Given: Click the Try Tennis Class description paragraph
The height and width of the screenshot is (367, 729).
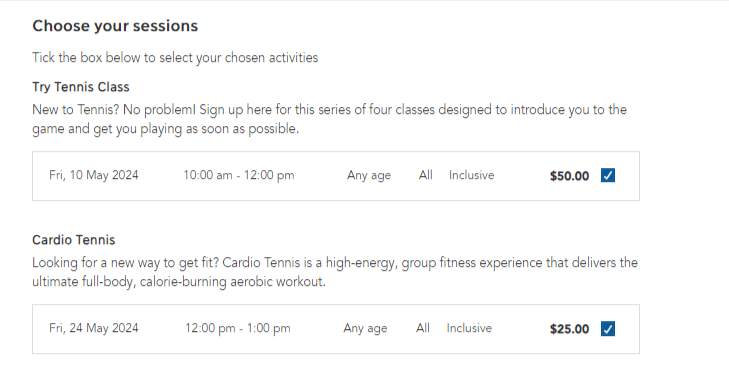Looking at the screenshot, I should pyautogui.click(x=329, y=119).
